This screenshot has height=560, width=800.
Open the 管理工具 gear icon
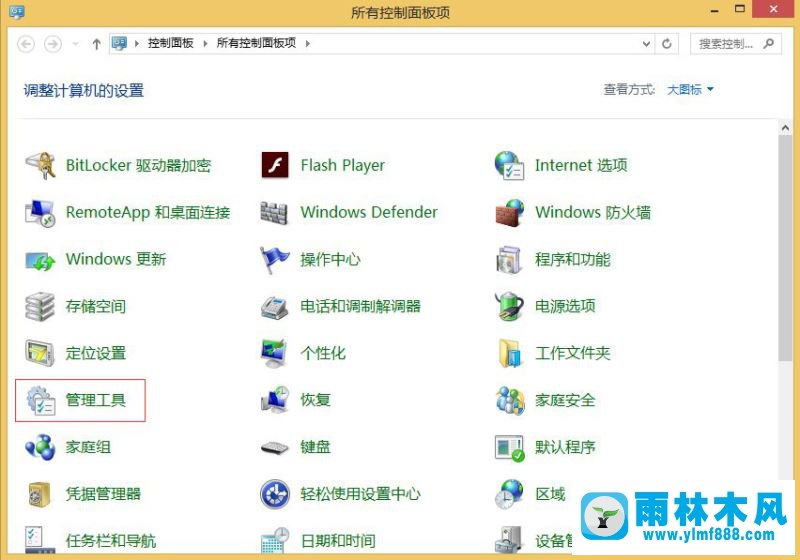click(x=41, y=401)
